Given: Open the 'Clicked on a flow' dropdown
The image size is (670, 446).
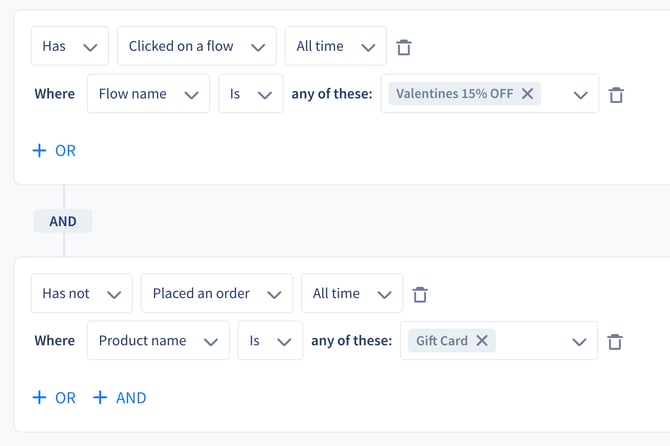Looking at the screenshot, I should point(197,46).
